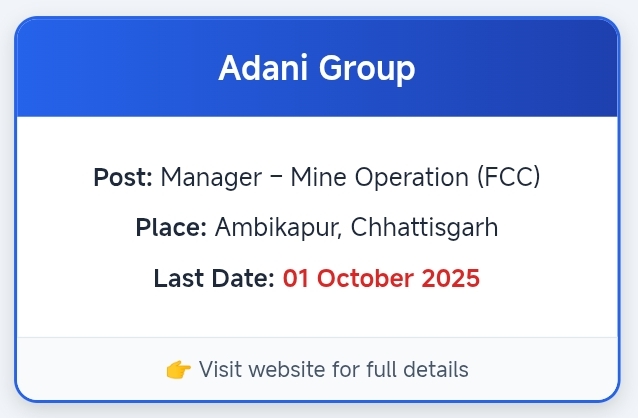The height and width of the screenshot is (418, 638).
Task: Select the Post: label
Action: point(123,178)
